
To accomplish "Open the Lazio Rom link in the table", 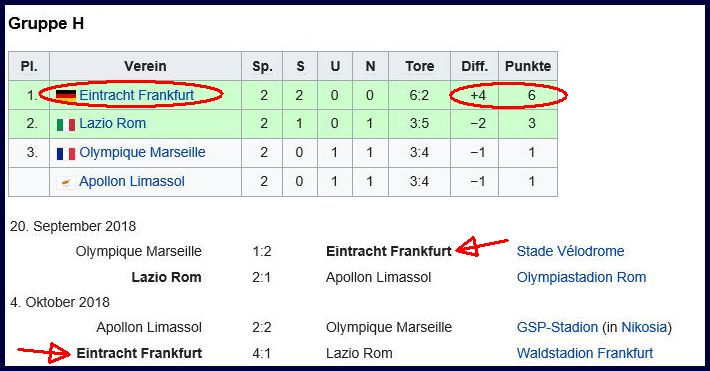I will point(112,123).
